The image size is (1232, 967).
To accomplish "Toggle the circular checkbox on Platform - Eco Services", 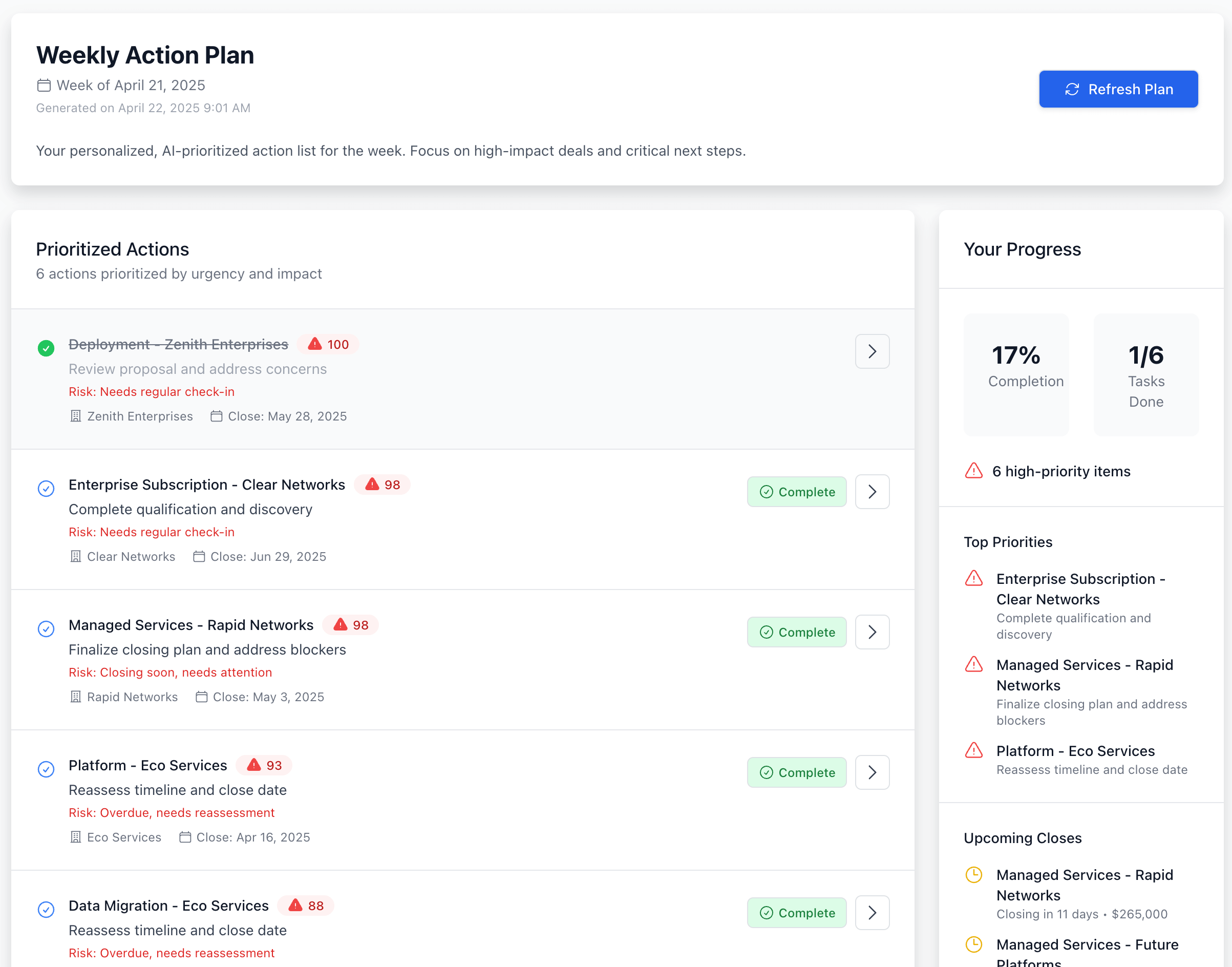I will coord(46,769).
